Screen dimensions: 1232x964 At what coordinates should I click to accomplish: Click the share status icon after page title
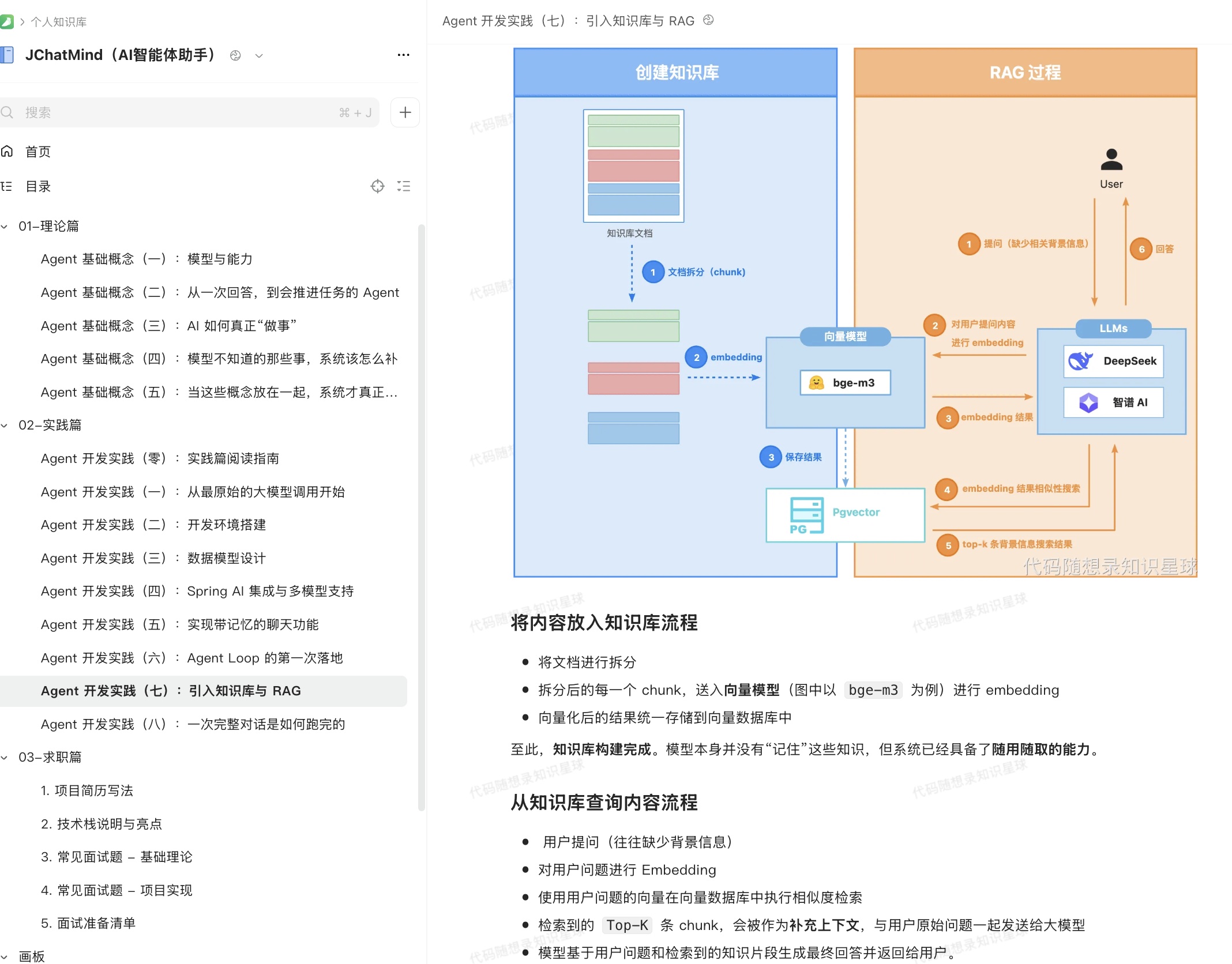(709, 20)
